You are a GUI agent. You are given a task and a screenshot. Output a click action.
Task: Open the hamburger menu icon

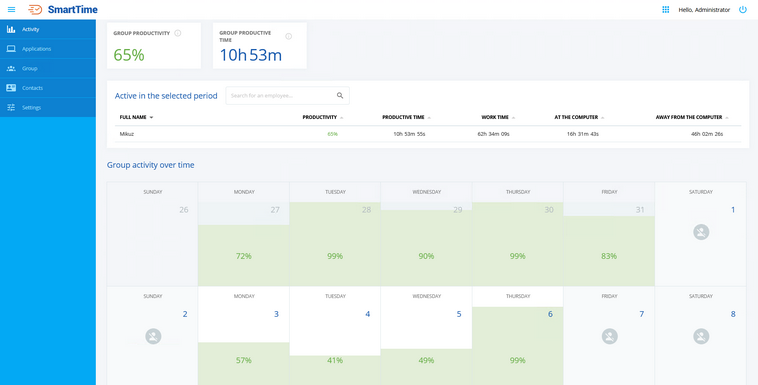coord(12,10)
